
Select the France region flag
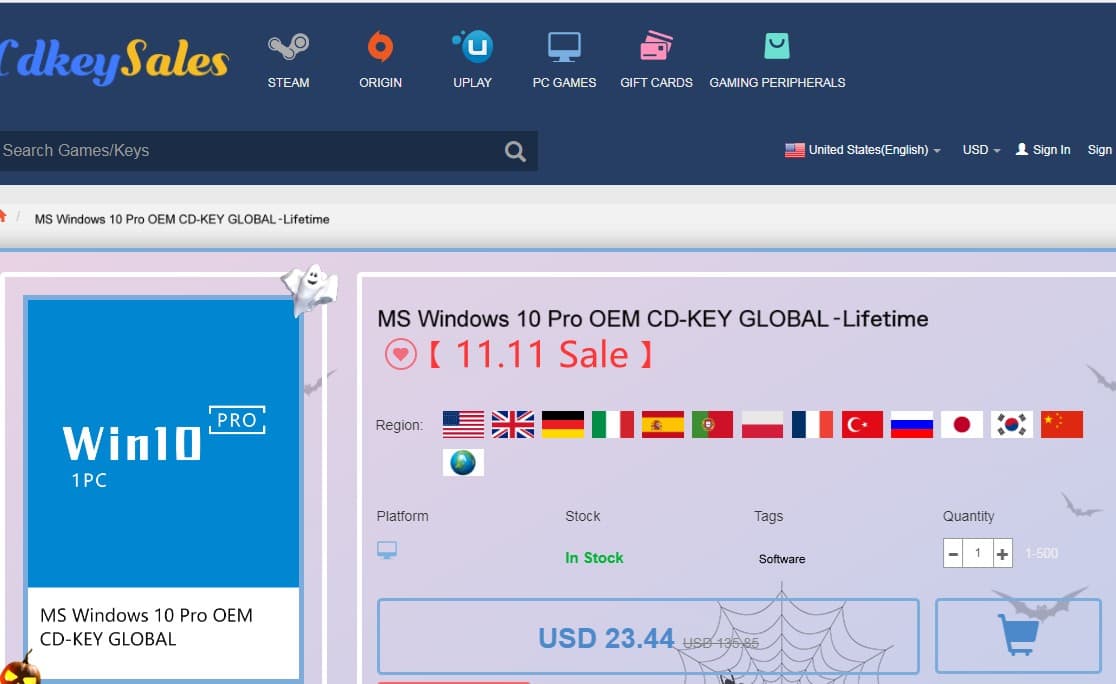tap(812, 424)
